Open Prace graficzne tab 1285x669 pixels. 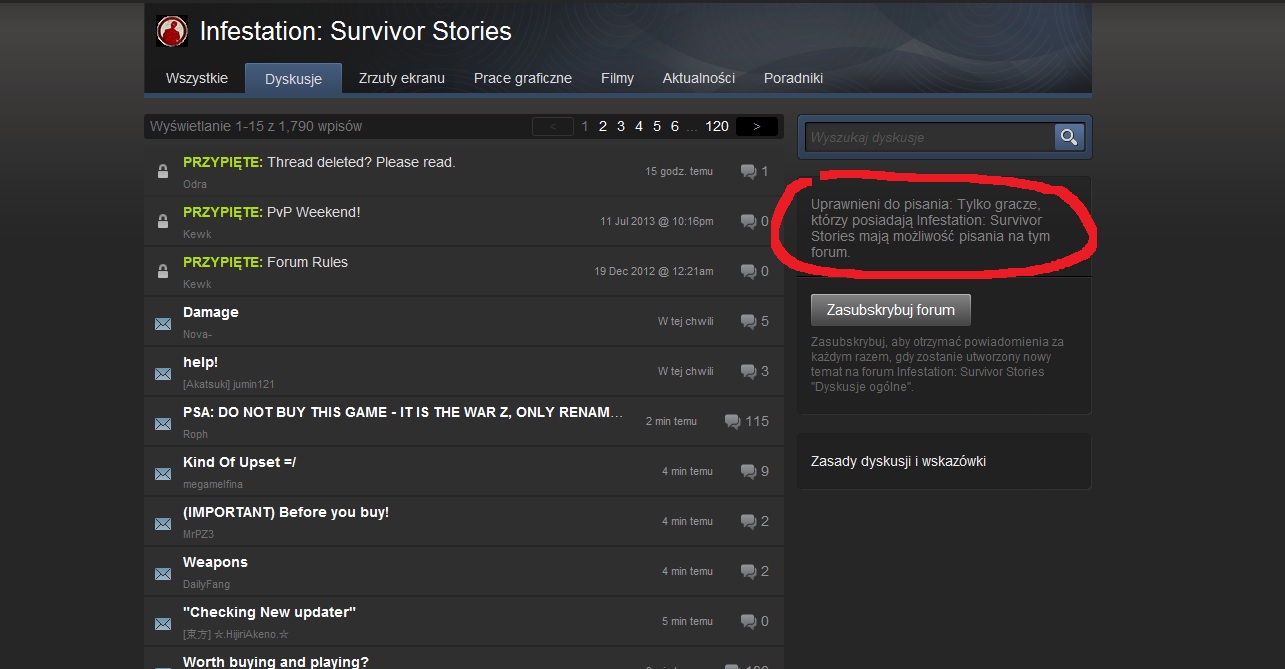(523, 78)
